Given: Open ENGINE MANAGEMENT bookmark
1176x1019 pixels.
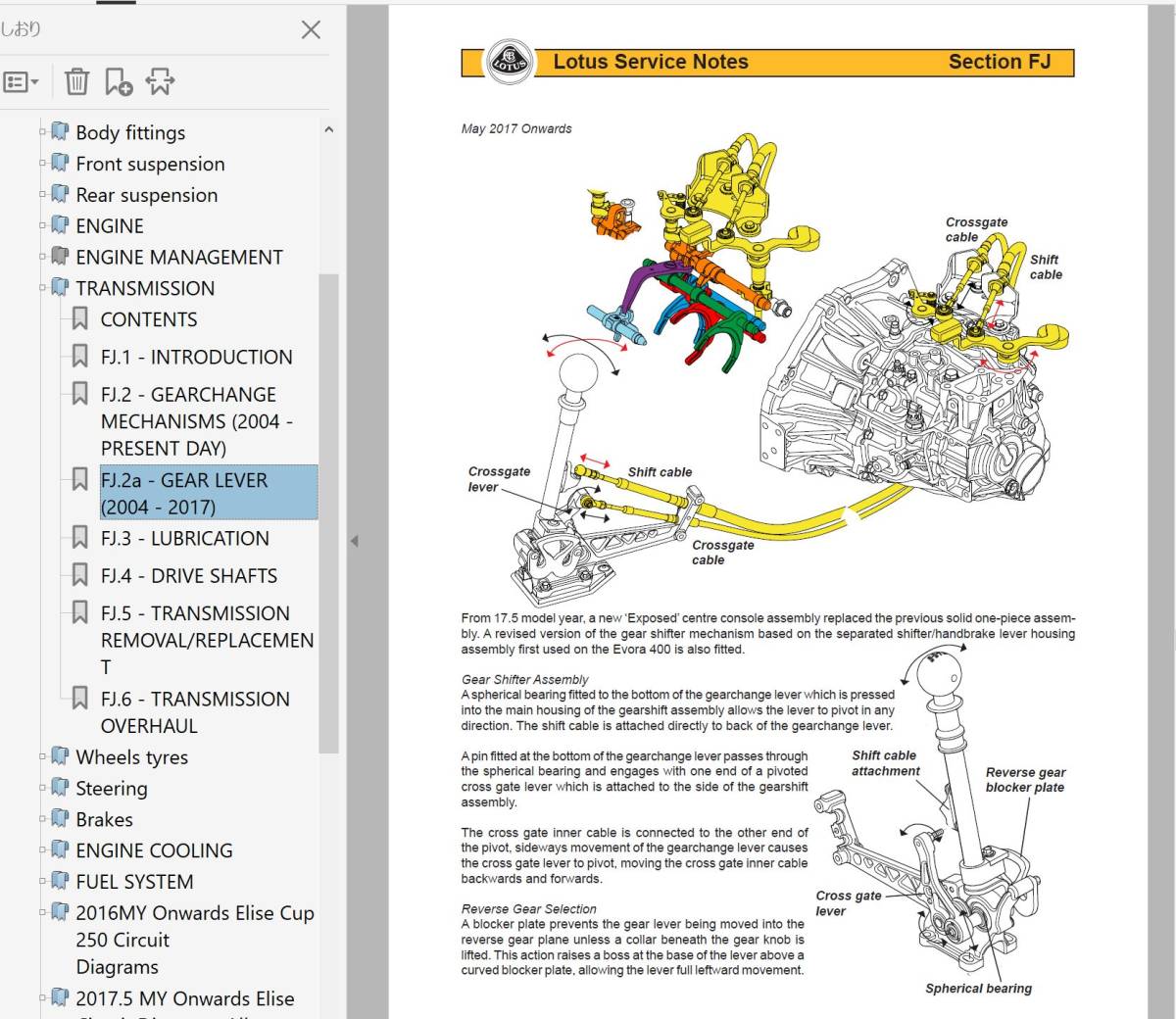Looking at the screenshot, I should click(x=179, y=258).
